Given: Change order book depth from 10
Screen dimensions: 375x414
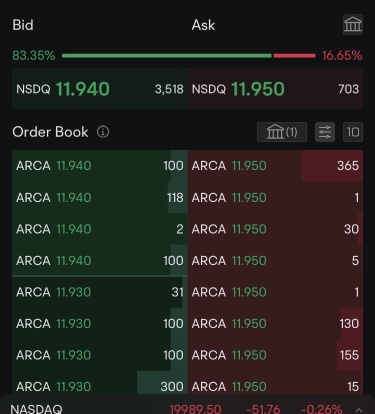Looking at the screenshot, I should pyautogui.click(x=353, y=132).
